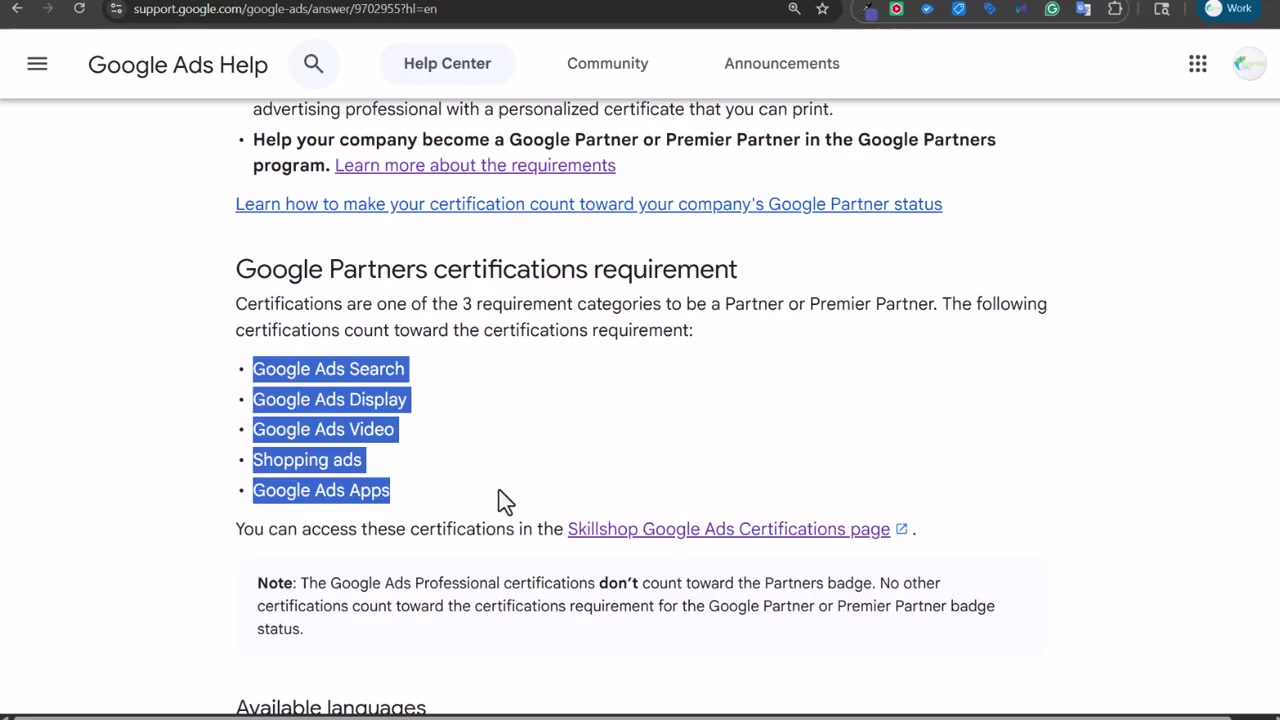Open the Announcements tab

(782, 63)
